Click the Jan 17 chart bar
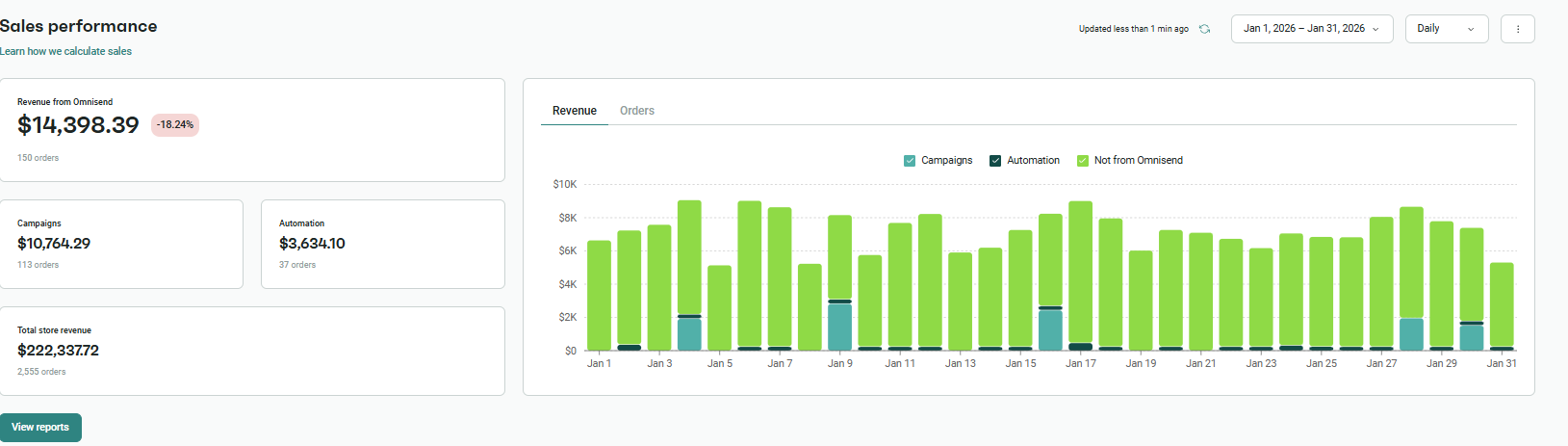The height and width of the screenshot is (446, 1568). (x=1080, y=276)
